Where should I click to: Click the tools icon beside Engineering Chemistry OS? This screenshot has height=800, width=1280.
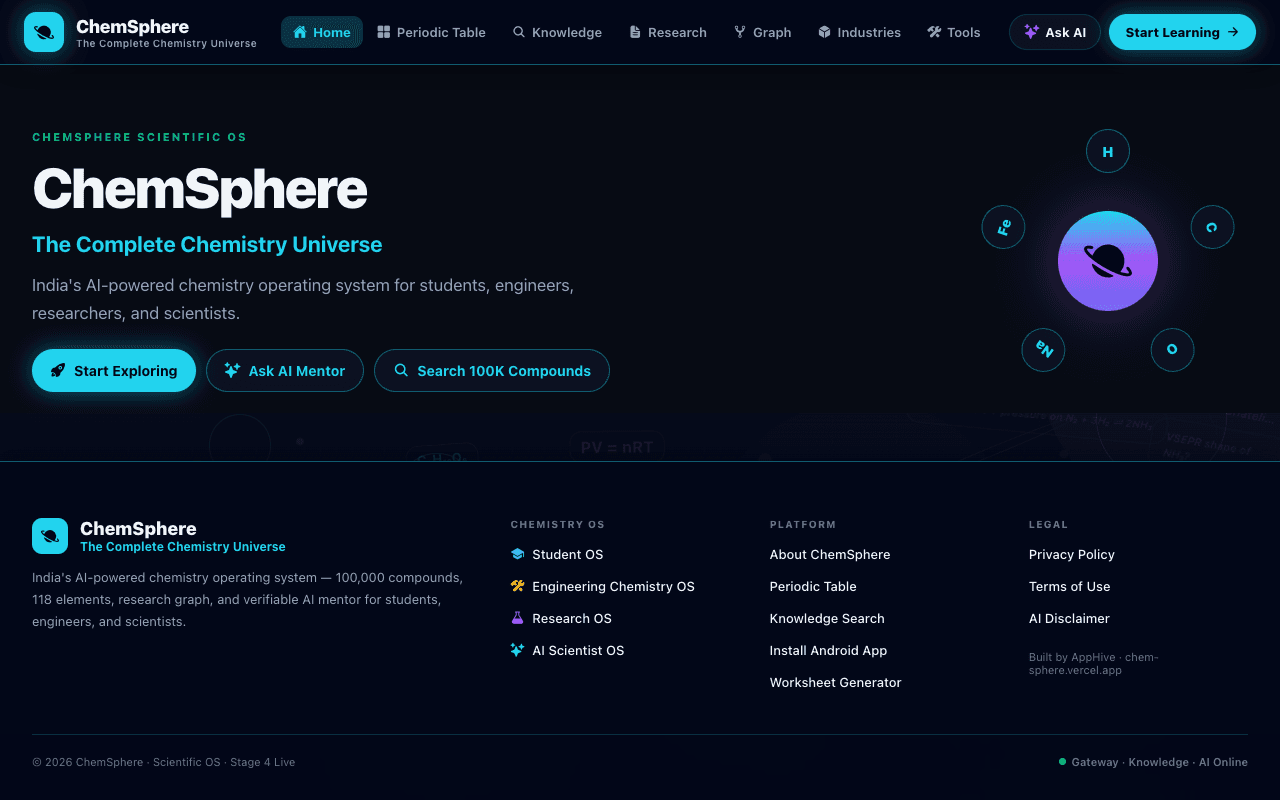coord(517,586)
